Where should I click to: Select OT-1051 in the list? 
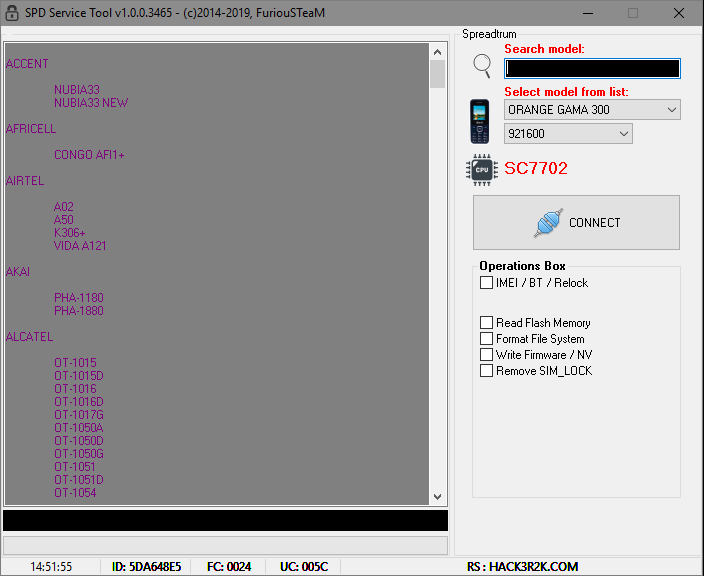coord(75,467)
